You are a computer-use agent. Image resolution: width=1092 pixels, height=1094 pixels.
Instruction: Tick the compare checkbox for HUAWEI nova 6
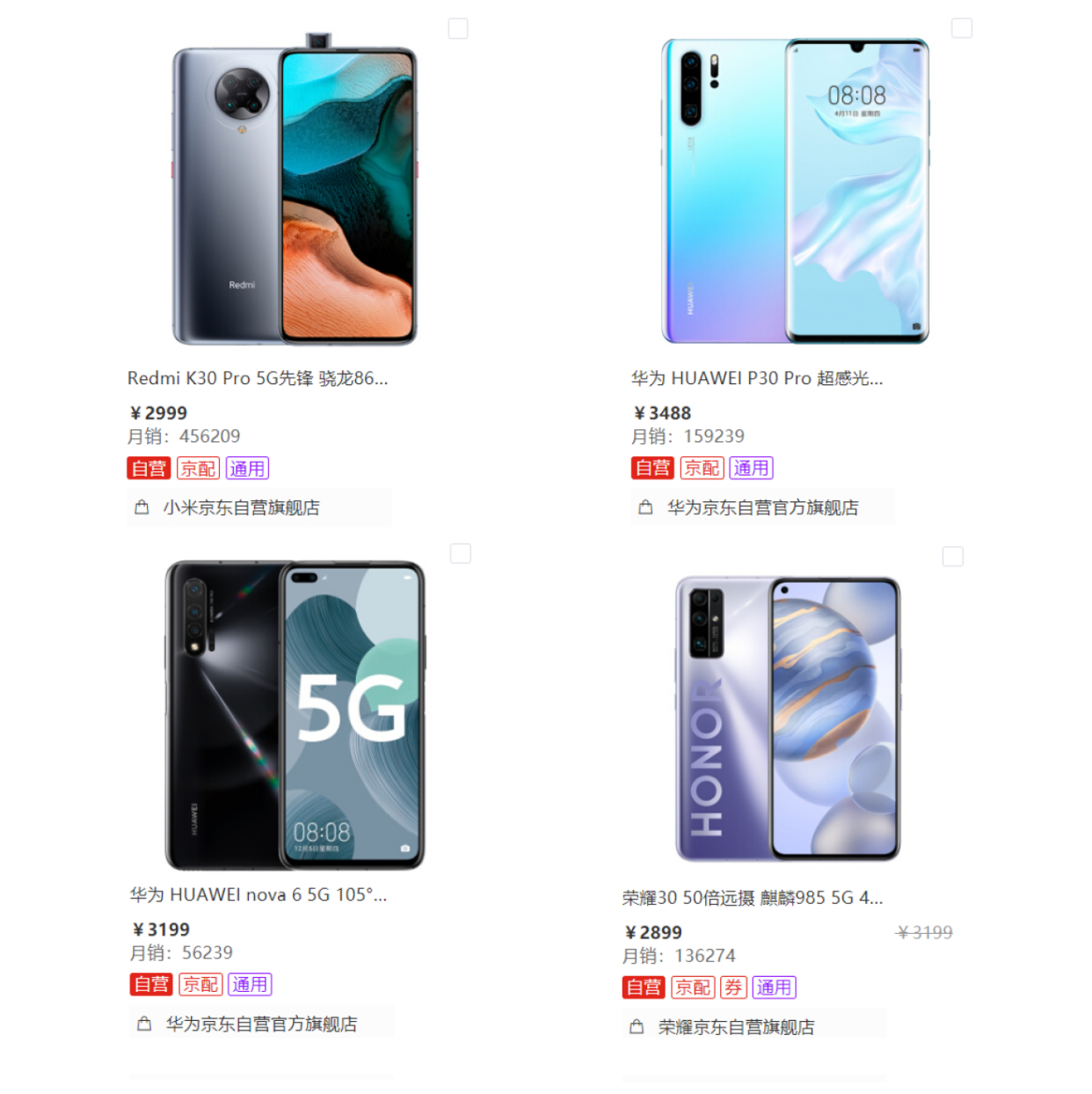(461, 553)
